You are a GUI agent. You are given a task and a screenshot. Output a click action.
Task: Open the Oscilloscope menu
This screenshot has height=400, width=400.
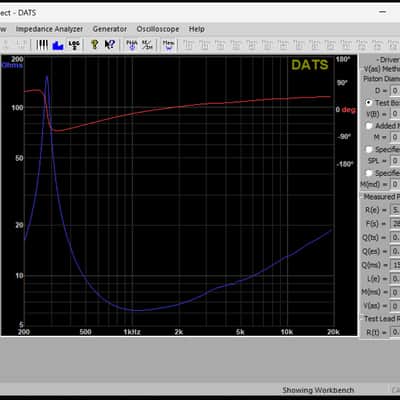pyautogui.click(x=158, y=29)
